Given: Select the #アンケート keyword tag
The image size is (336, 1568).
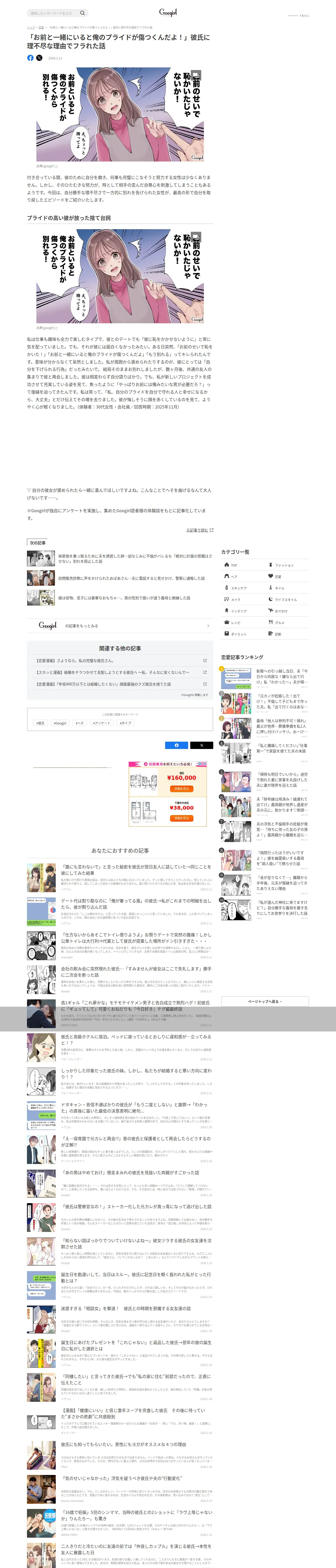Looking at the screenshot, I should (x=101, y=723).
